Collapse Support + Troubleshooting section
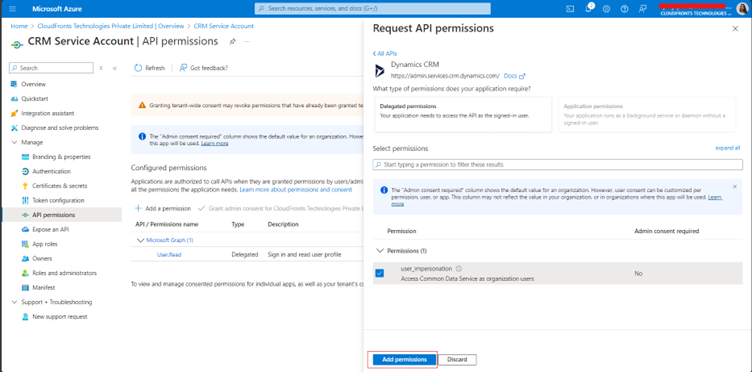The height and width of the screenshot is (372, 752). 14,302
